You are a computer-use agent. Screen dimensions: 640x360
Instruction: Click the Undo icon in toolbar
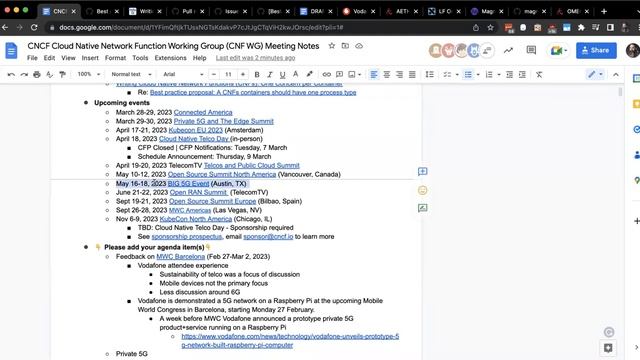pyautogui.click(x=11, y=74)
